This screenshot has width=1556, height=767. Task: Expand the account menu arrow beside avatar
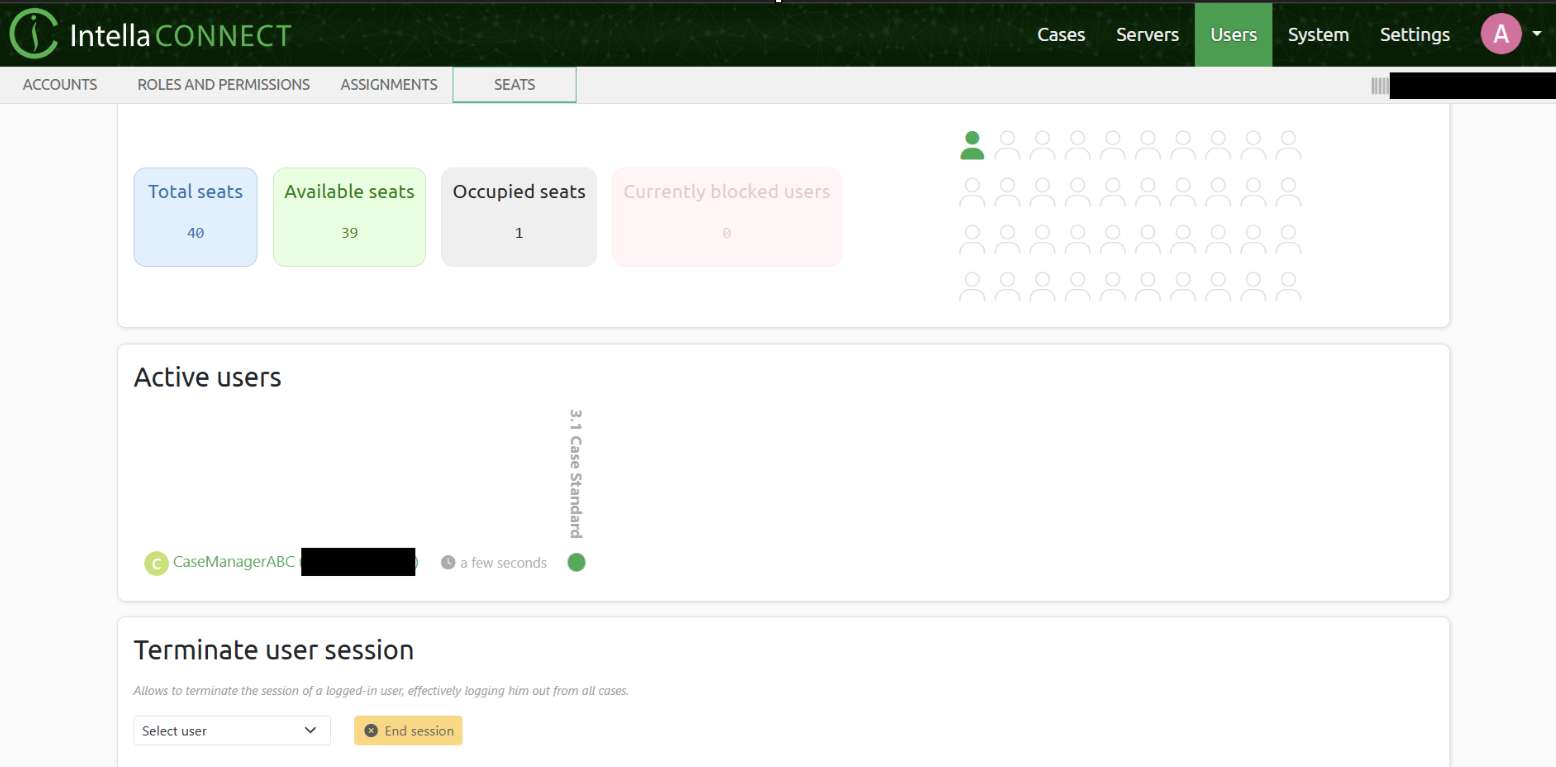coord(1537,35)
